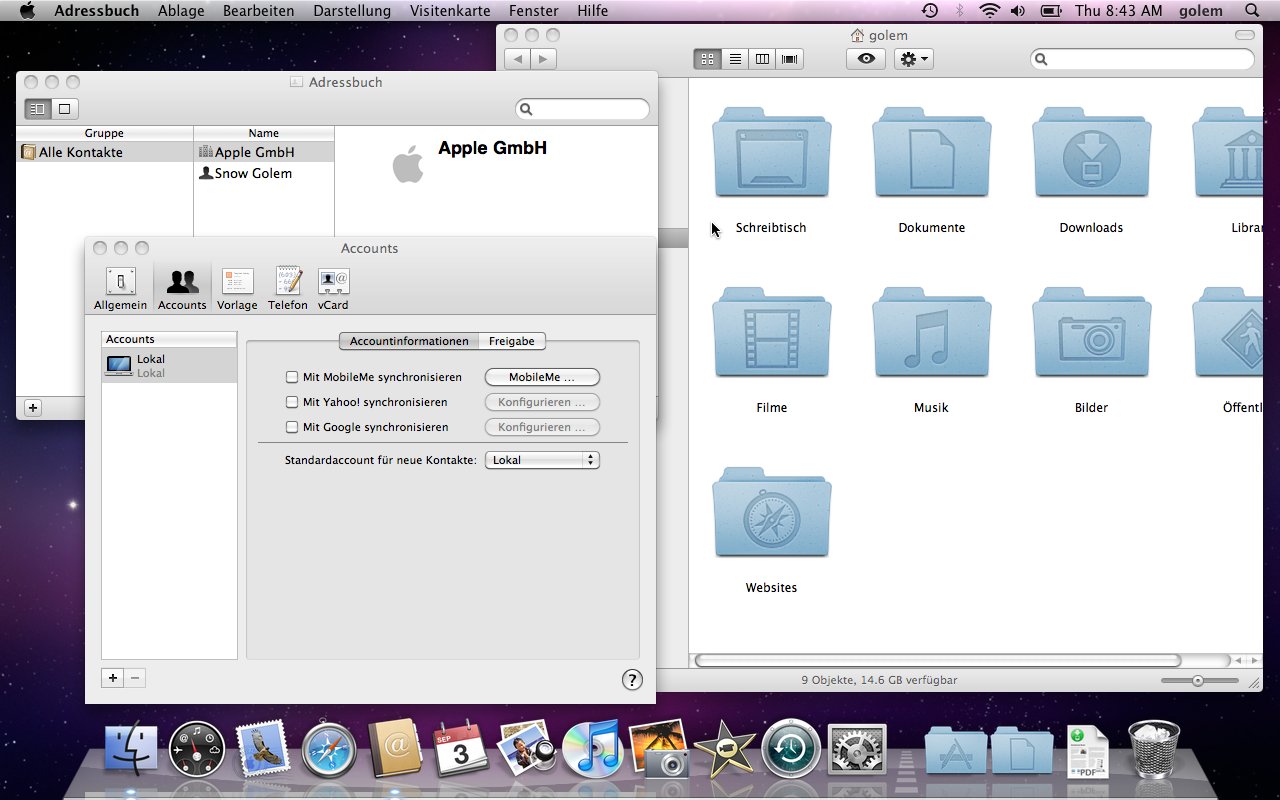The width and height of the screenshot is (1280, 800).
Task: Open the help question mark button
Action: point(632,680)
